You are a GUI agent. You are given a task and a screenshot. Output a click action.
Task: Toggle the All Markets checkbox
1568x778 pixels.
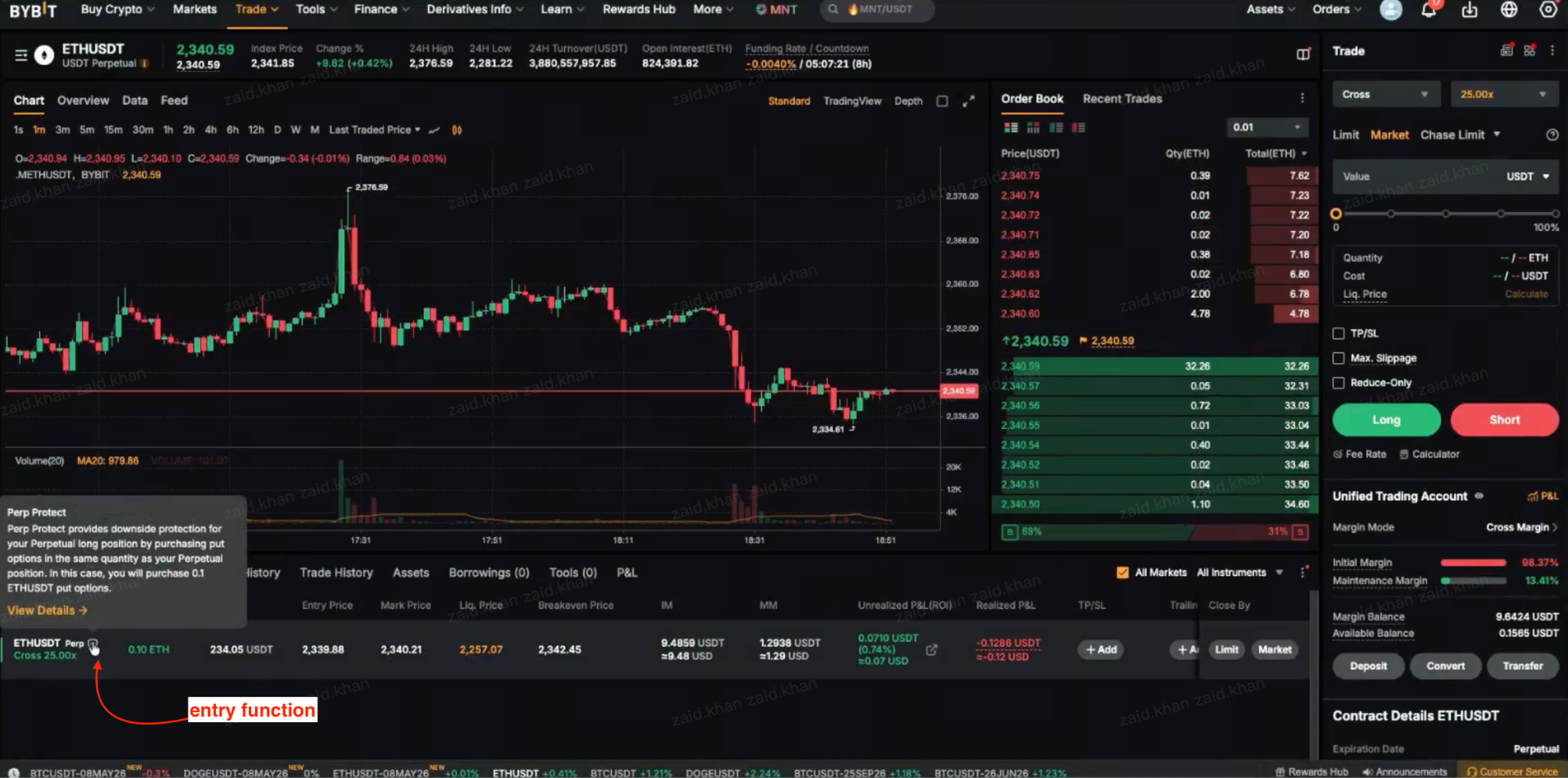(x=1122, y=572)
